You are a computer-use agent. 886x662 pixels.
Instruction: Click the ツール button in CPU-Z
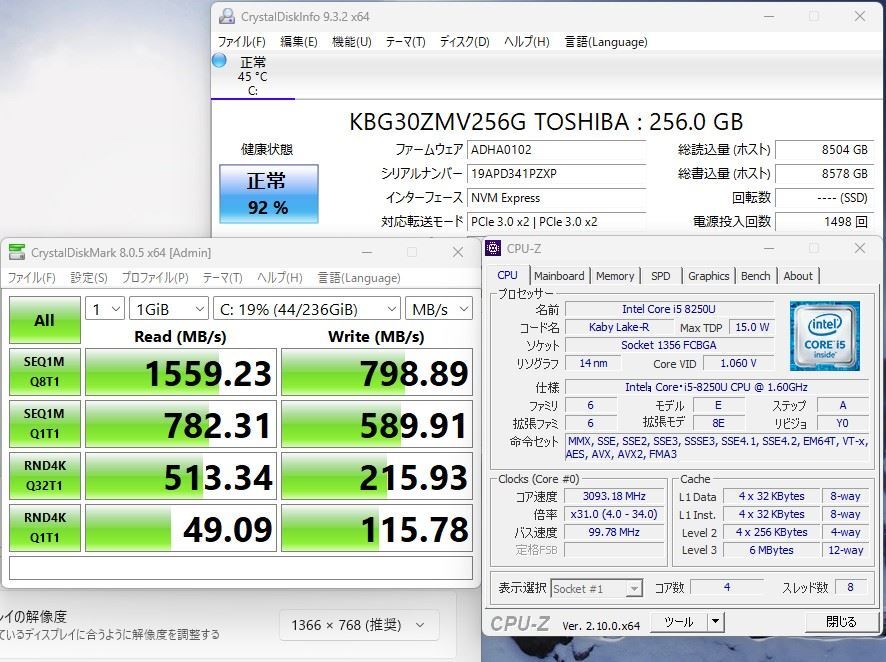point(678,622)
